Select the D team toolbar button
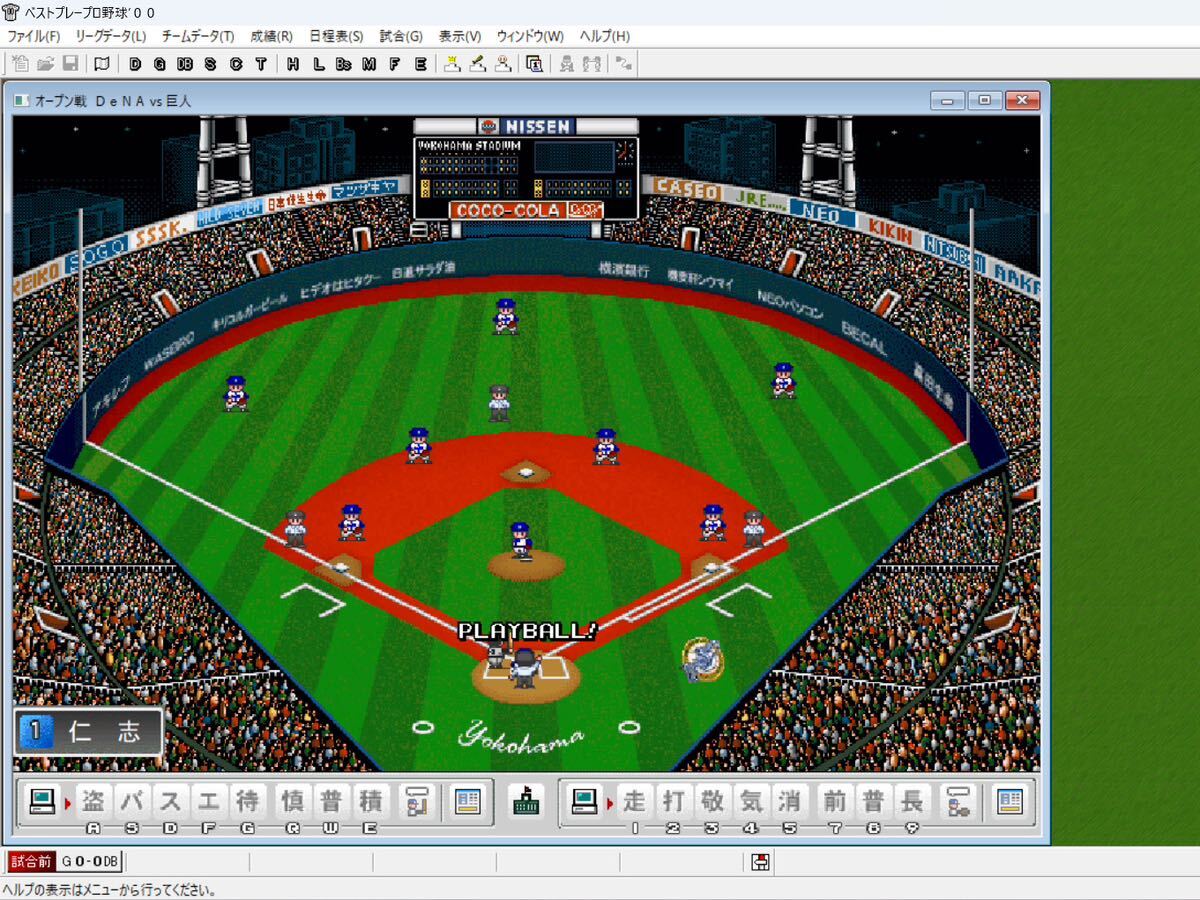 point(134,63)
